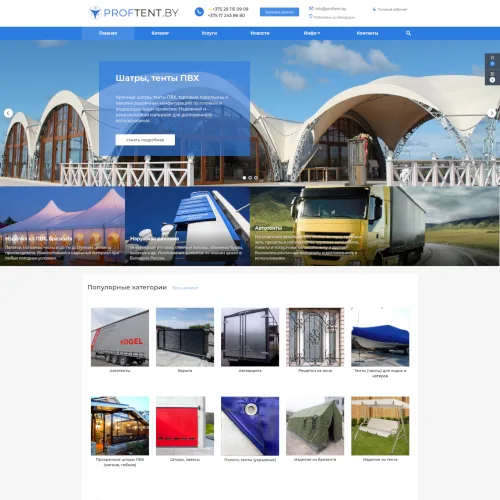Click the list icon in the side panel

(492, 74)
